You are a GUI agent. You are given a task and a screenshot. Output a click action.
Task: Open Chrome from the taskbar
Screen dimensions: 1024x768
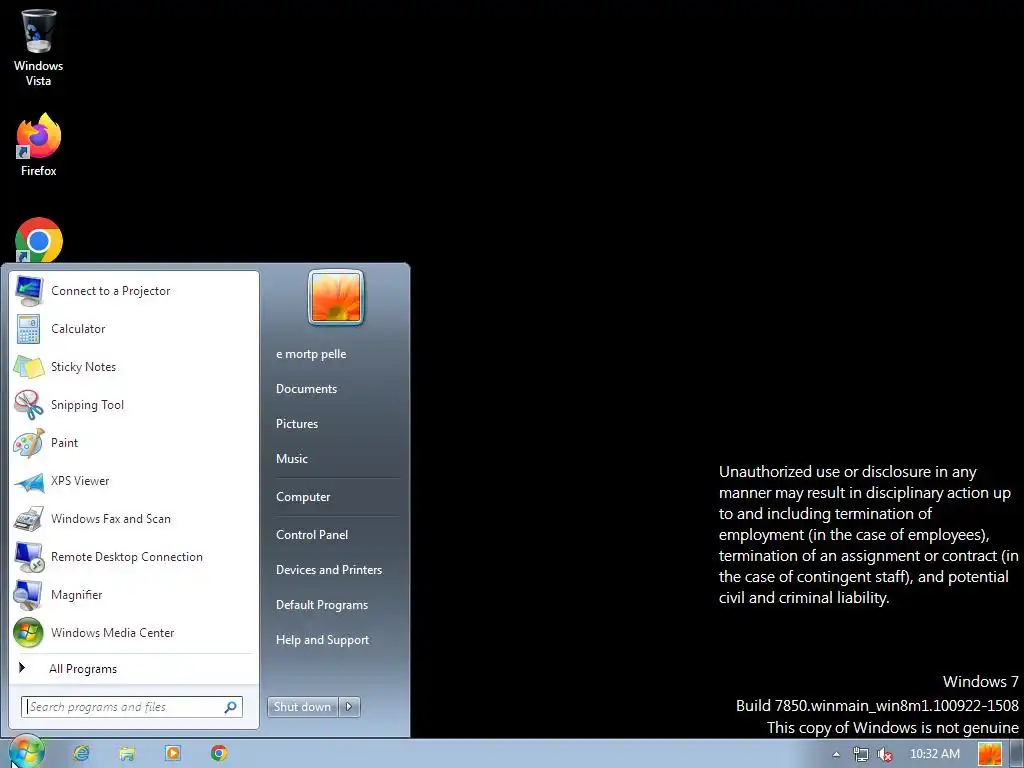219,753
